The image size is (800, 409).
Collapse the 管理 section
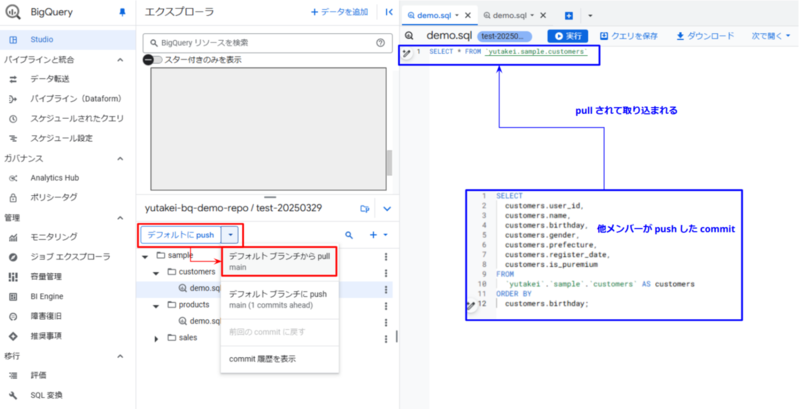(120, 218)
